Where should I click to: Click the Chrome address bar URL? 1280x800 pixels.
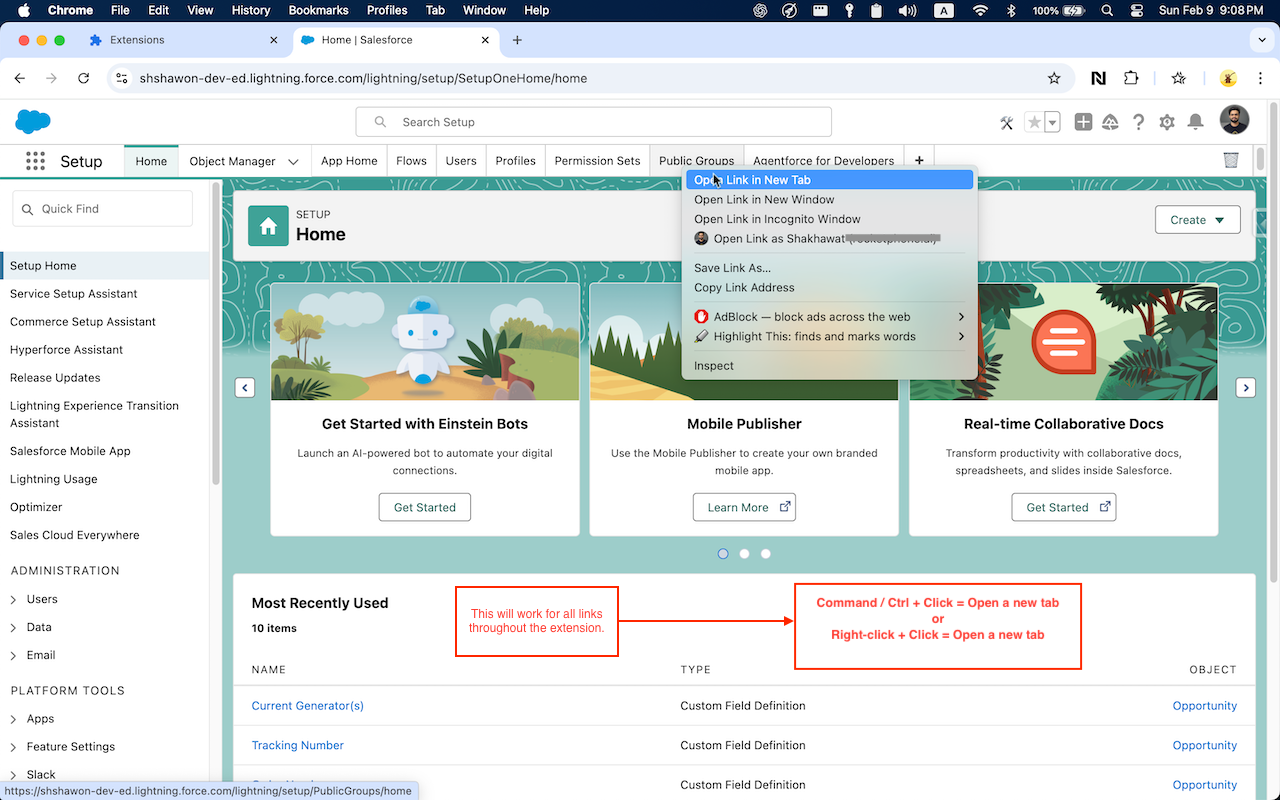[x=363, y=78]
